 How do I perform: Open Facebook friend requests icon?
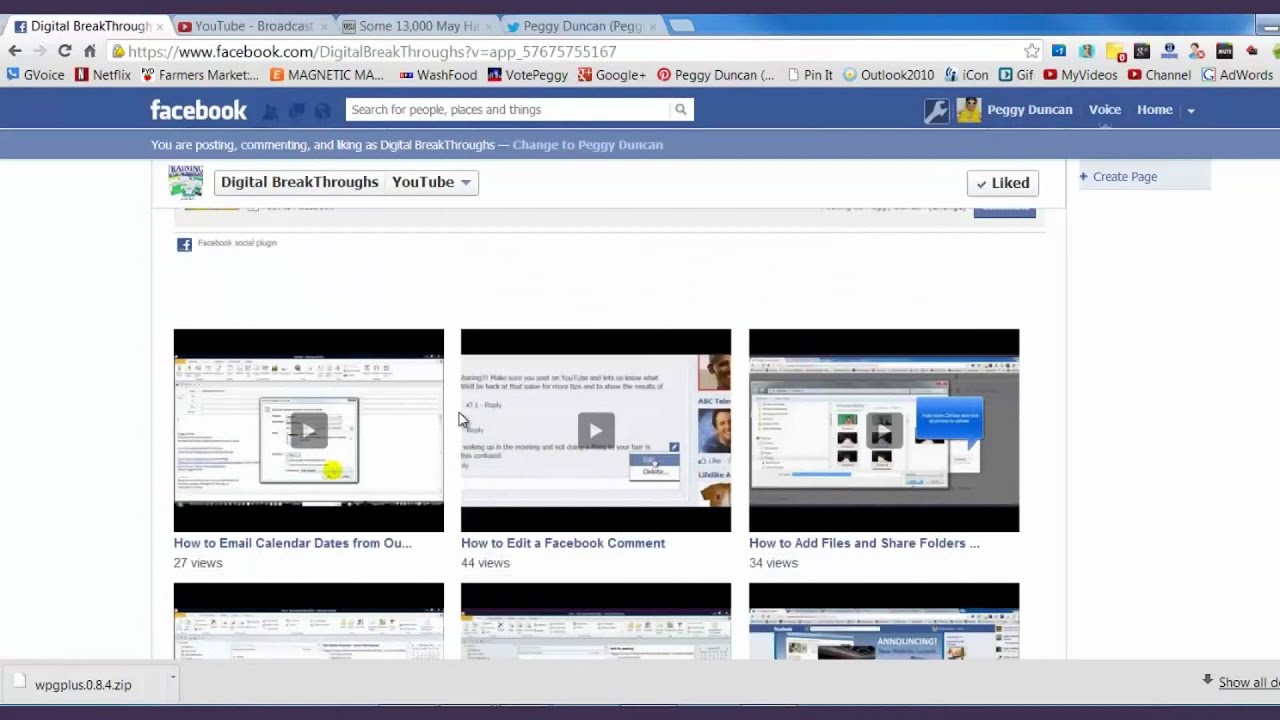pyautogui.click(x=270, y=111)
